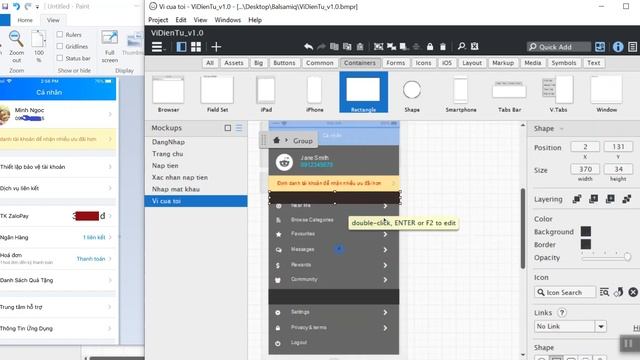This screenshot has height=360, width=640.
Task: Bring shape forward in Layering
Action: click(x=593, y=199)
